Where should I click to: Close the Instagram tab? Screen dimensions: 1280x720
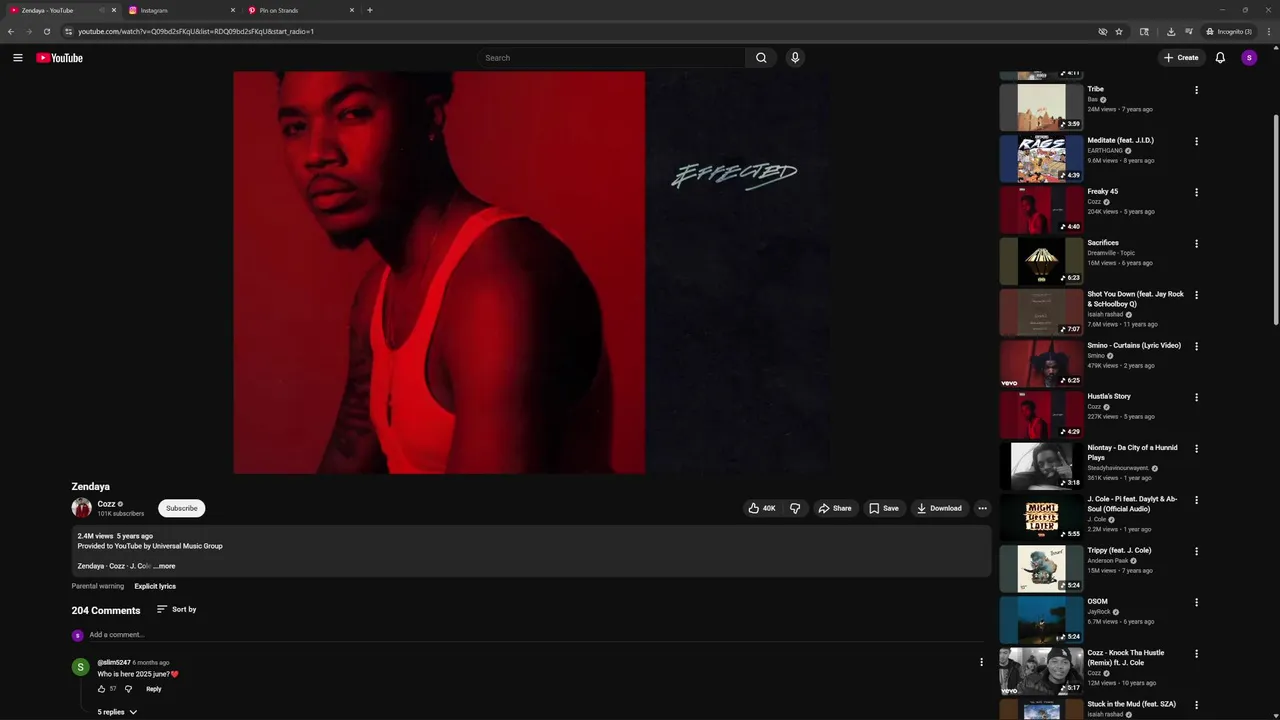point(233,10)
